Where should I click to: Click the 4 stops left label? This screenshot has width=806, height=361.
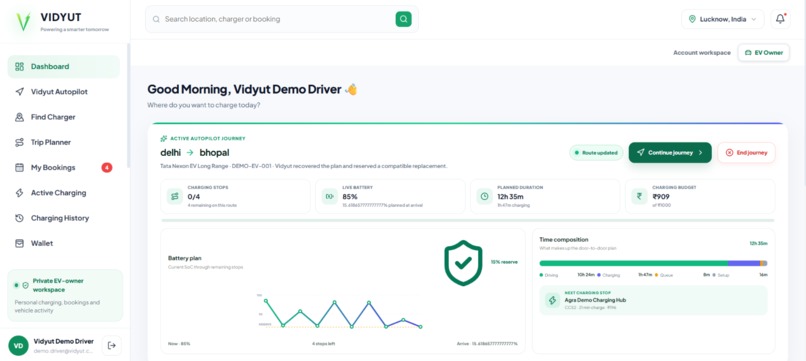tap(323, 344)
